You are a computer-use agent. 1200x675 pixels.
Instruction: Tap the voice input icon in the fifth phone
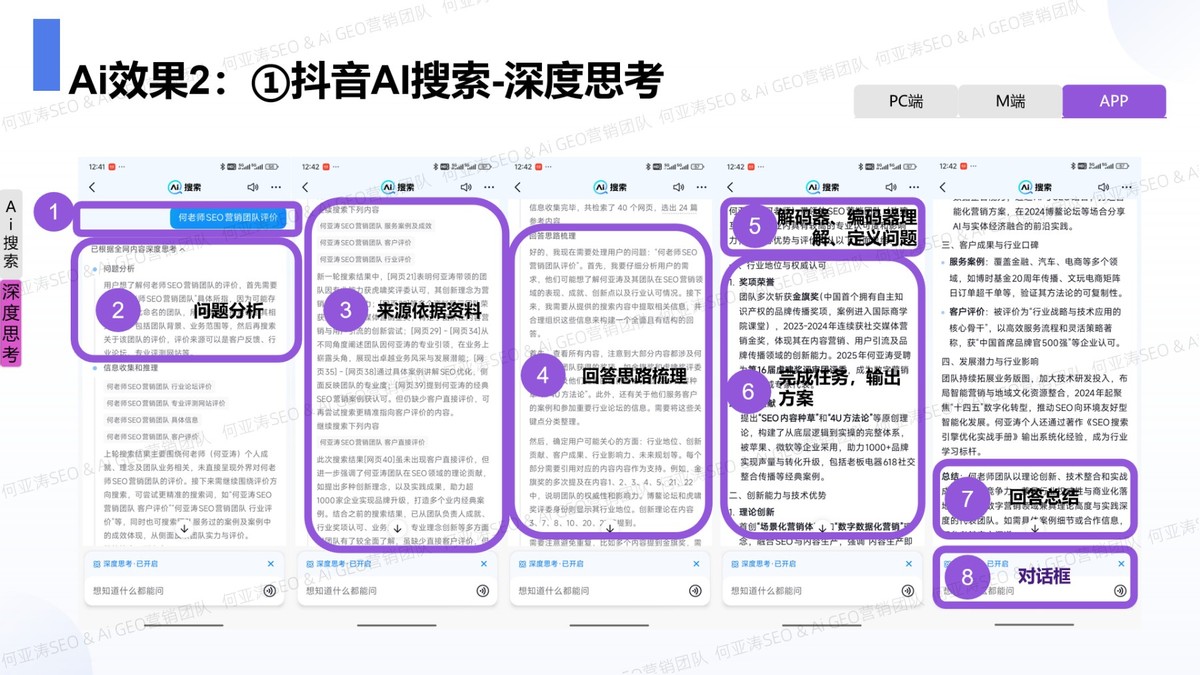[1122, 591]
